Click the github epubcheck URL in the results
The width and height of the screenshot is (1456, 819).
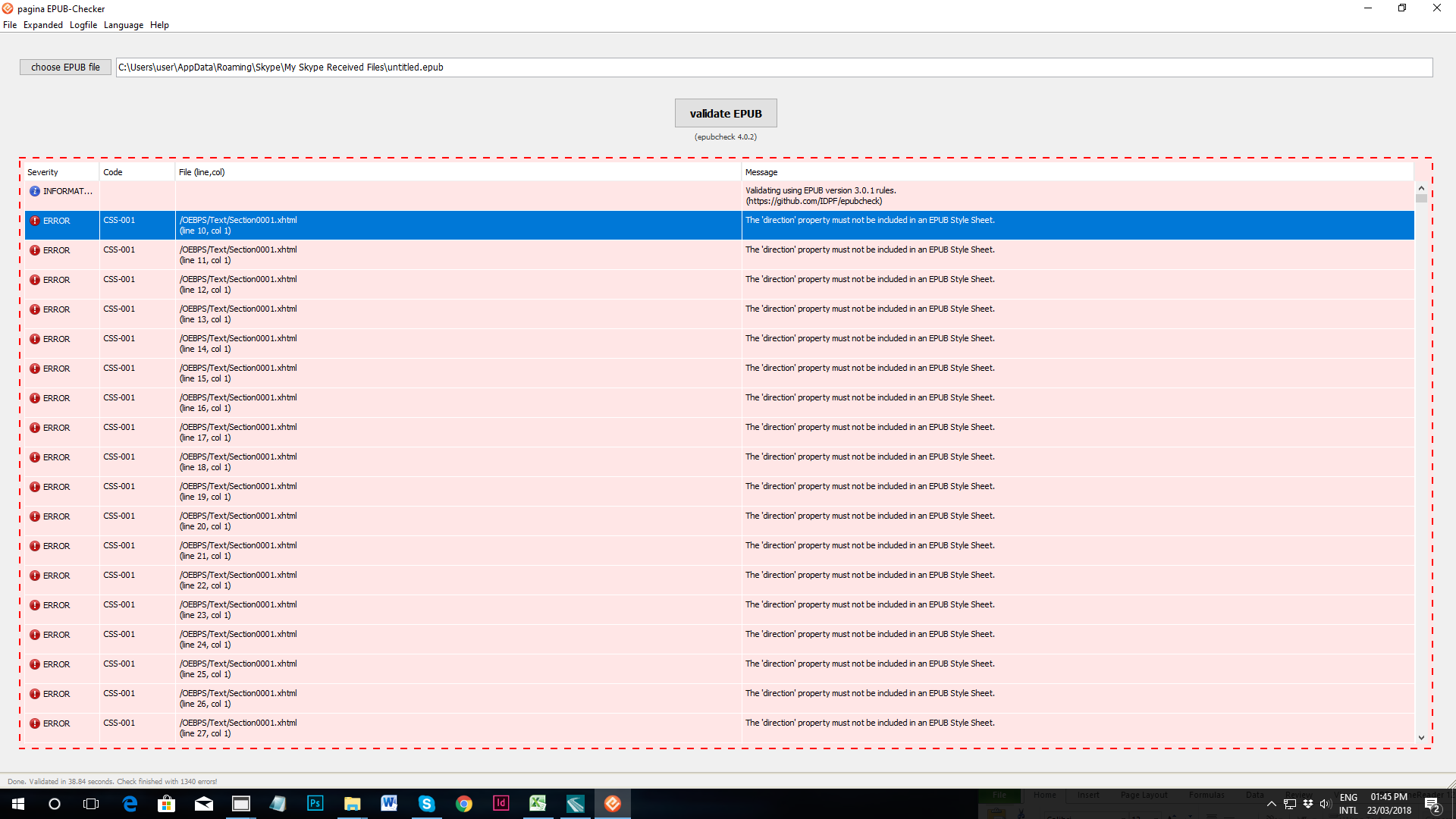click(x=814, y=201)
